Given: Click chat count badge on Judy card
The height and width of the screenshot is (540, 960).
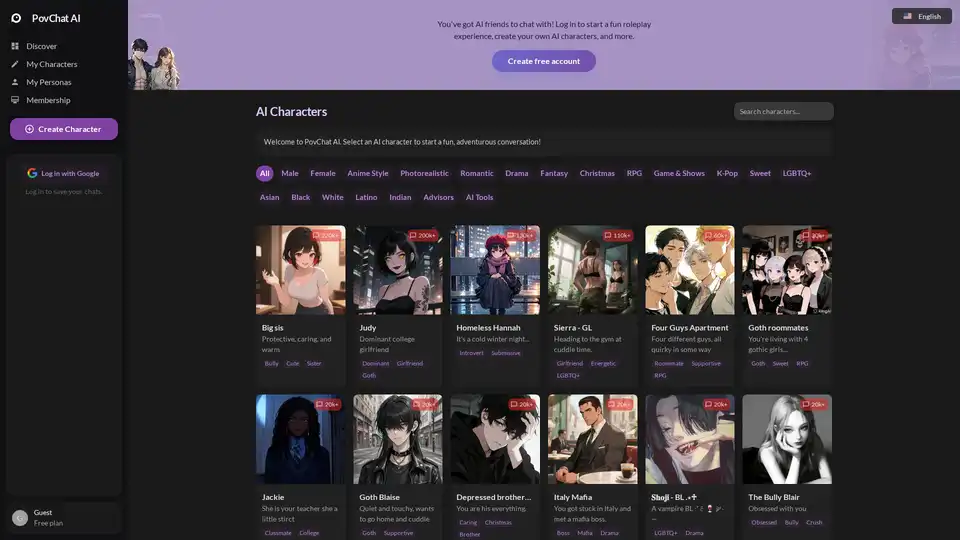Looking at the screenshot, I should [x=422, y=235].
